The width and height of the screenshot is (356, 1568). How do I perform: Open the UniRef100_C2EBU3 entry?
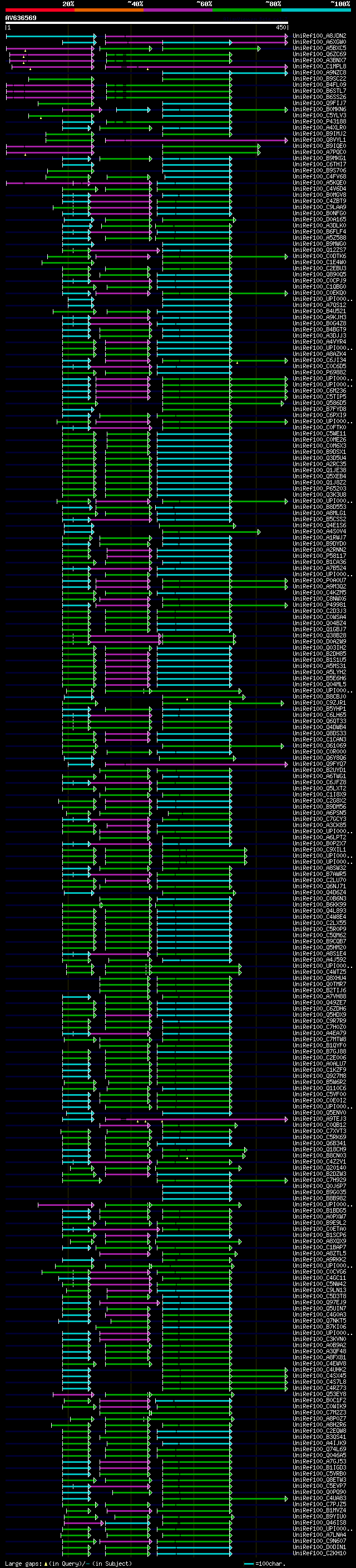click(x=319, y=269)
